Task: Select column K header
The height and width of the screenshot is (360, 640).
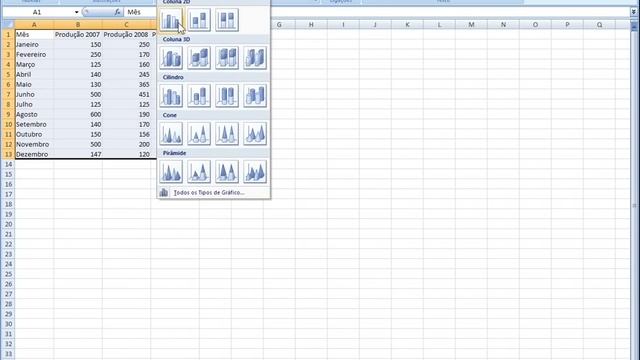Action: pyautogui.click(x=407, y=24)
